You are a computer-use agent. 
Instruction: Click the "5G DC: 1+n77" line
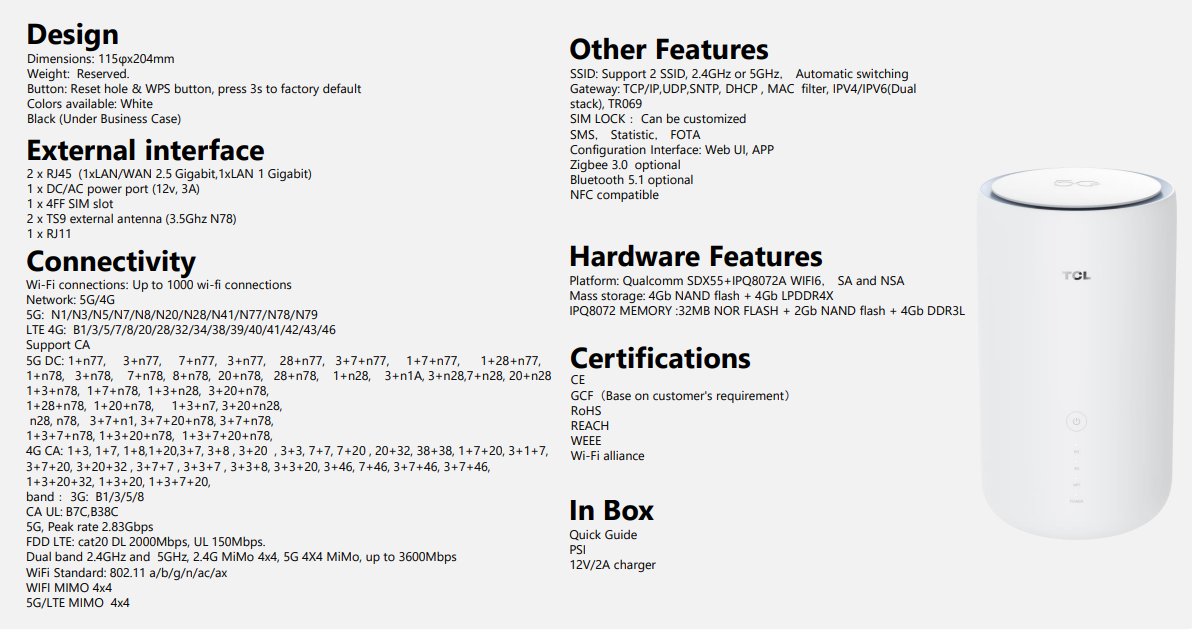(x=284, y=360)
